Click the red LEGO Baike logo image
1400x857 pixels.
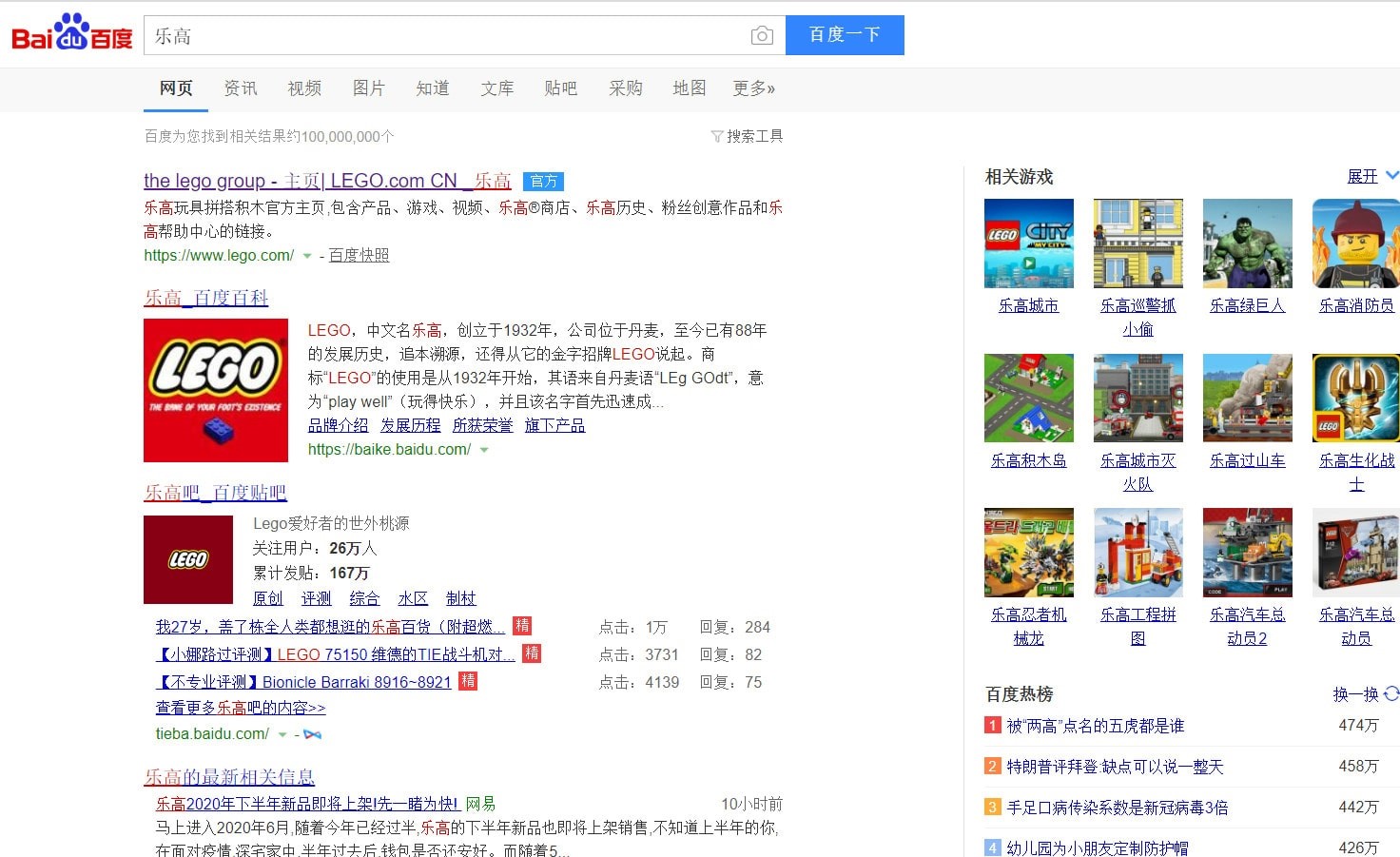point(216,390)
